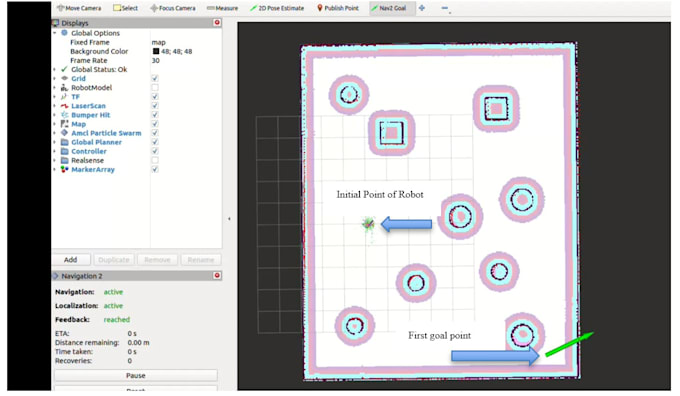Viewport: 680px width, 396px height.
Task: Toggle the TF display checkbox
Action: (x=155, y=97)
